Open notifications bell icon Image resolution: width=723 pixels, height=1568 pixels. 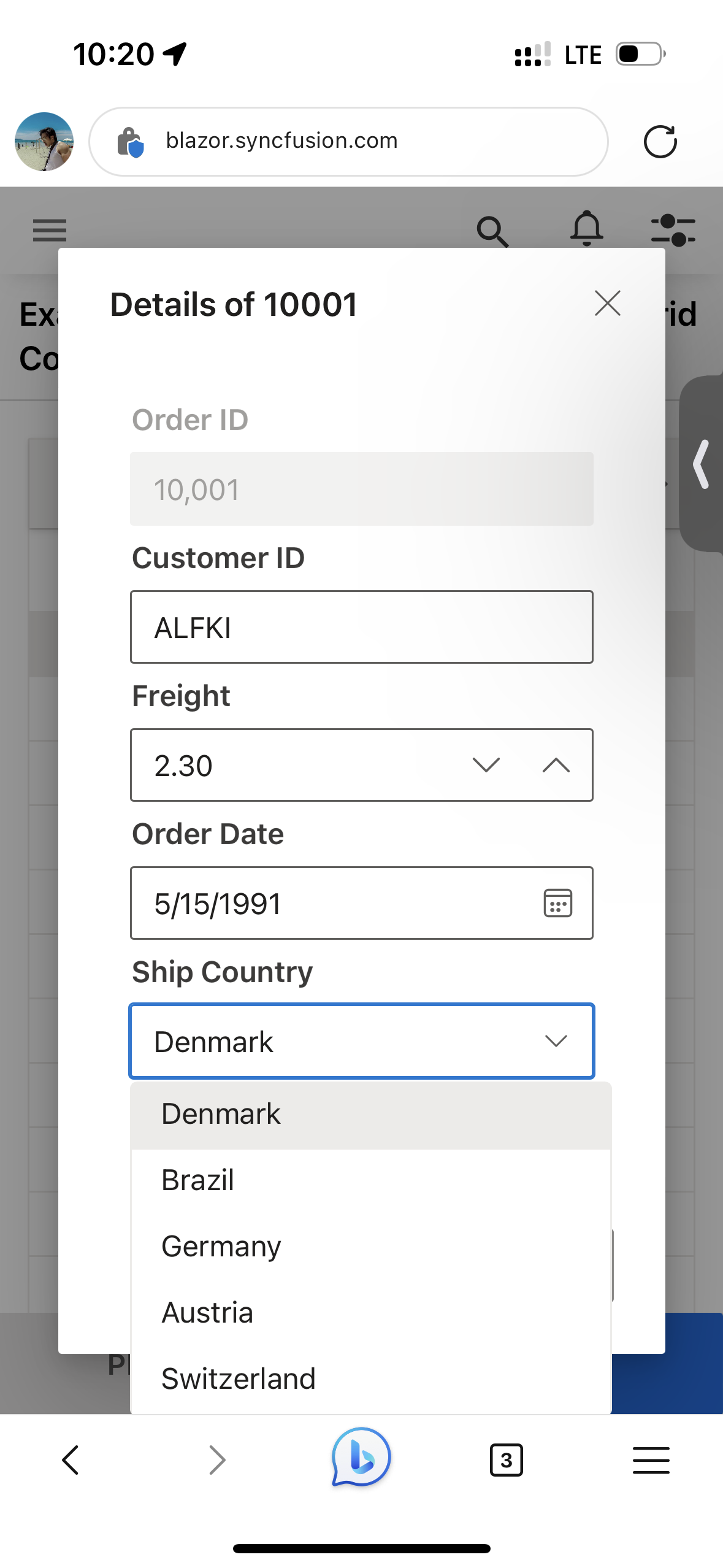click(x=587, y=228)
